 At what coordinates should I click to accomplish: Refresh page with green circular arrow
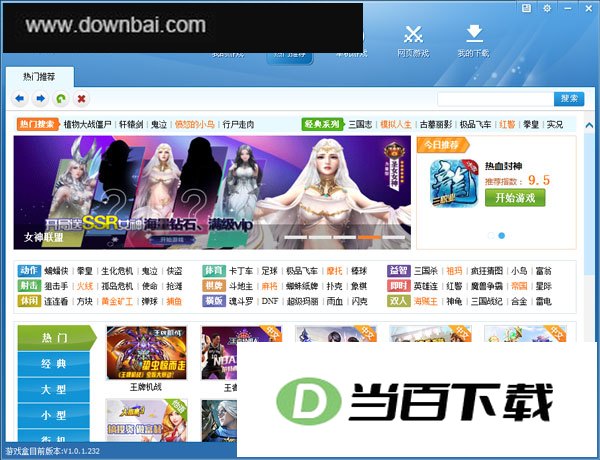(x=61, y=99)
